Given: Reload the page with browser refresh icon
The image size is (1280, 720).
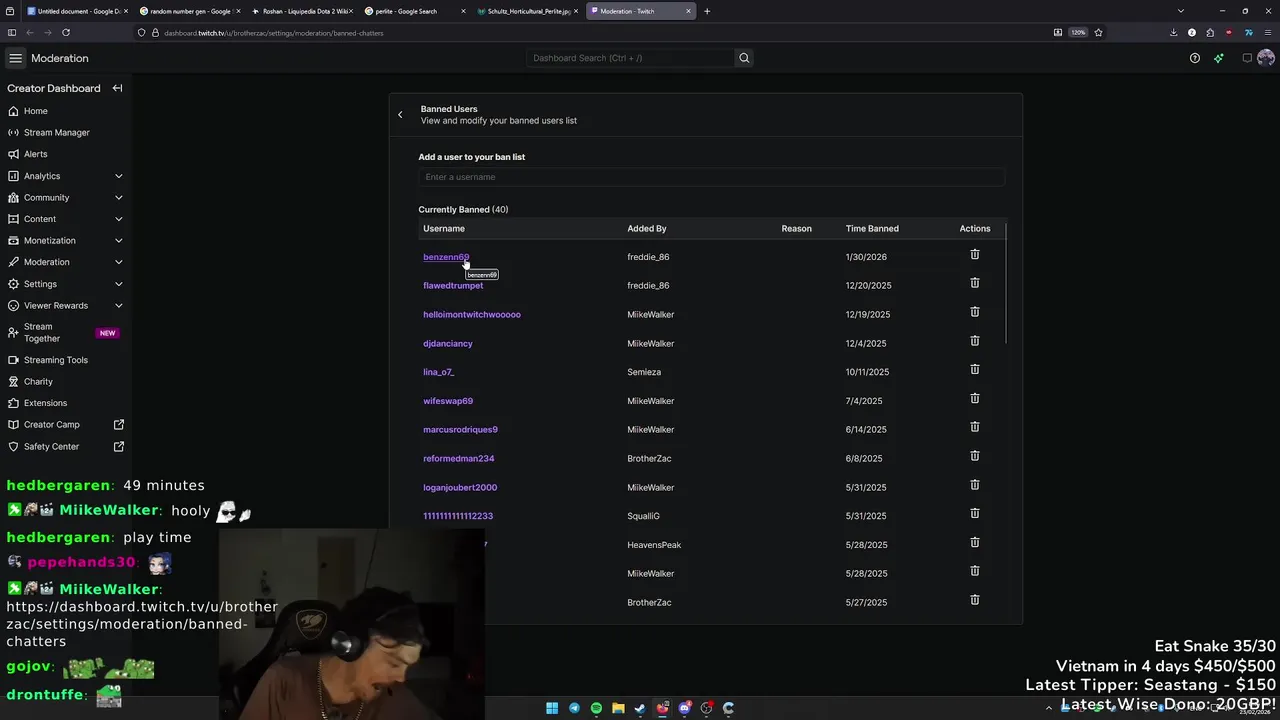Looking at the screenshot, I should (66, 32).
